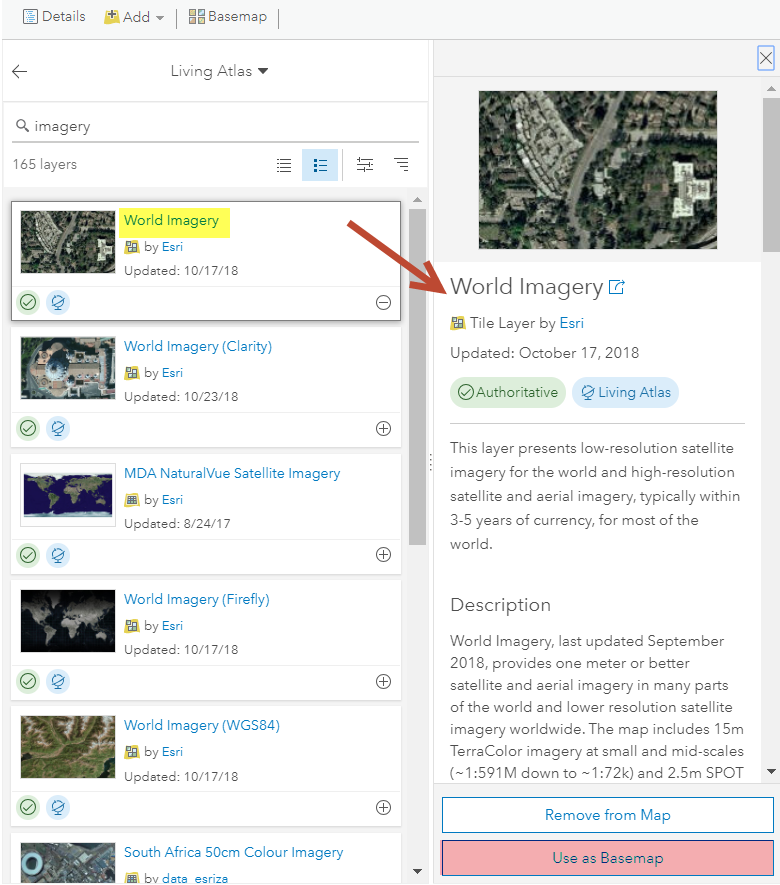Open World Imagery layer title

(x=171, y=220)
